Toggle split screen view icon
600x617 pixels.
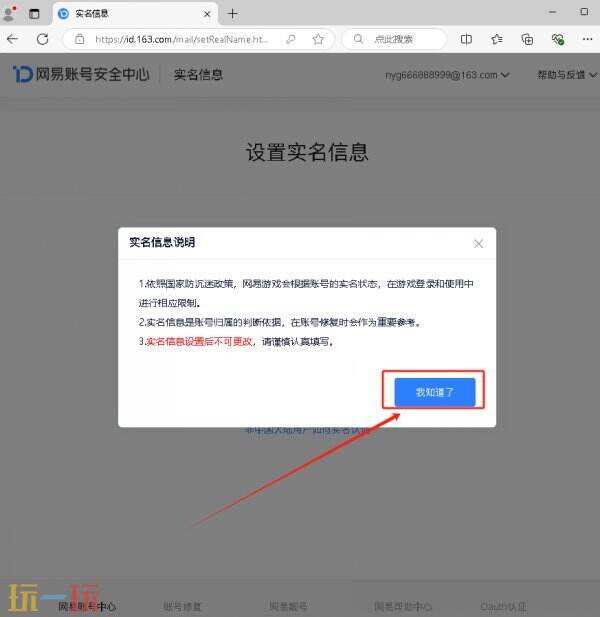coord(466,39)
